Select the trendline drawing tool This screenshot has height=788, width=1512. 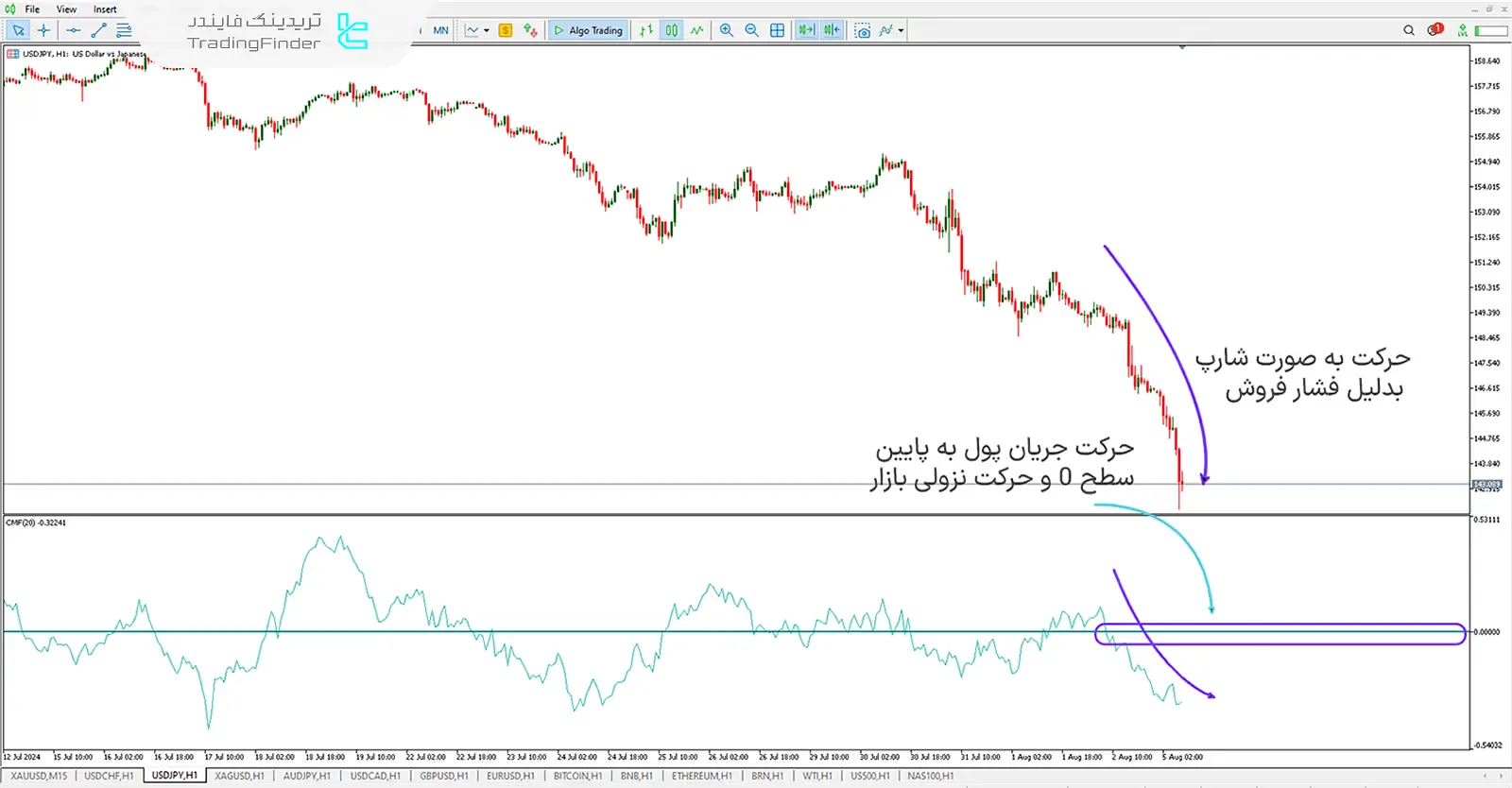click(x=98, y=30)
